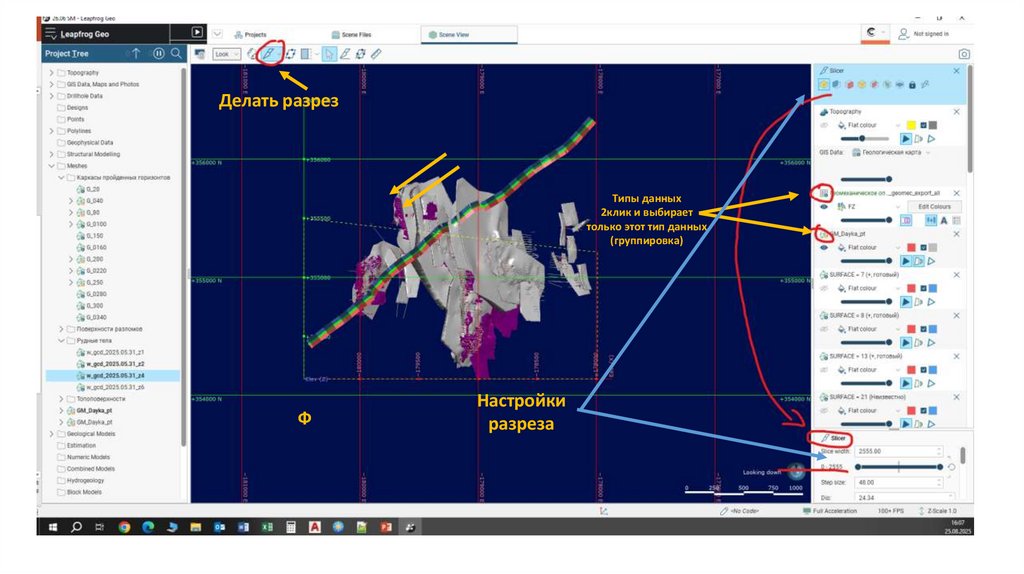This screenshot has width=1024, height=574.
Task: Toggle visibility of Topography layer
Action: (x=824, y=125)
